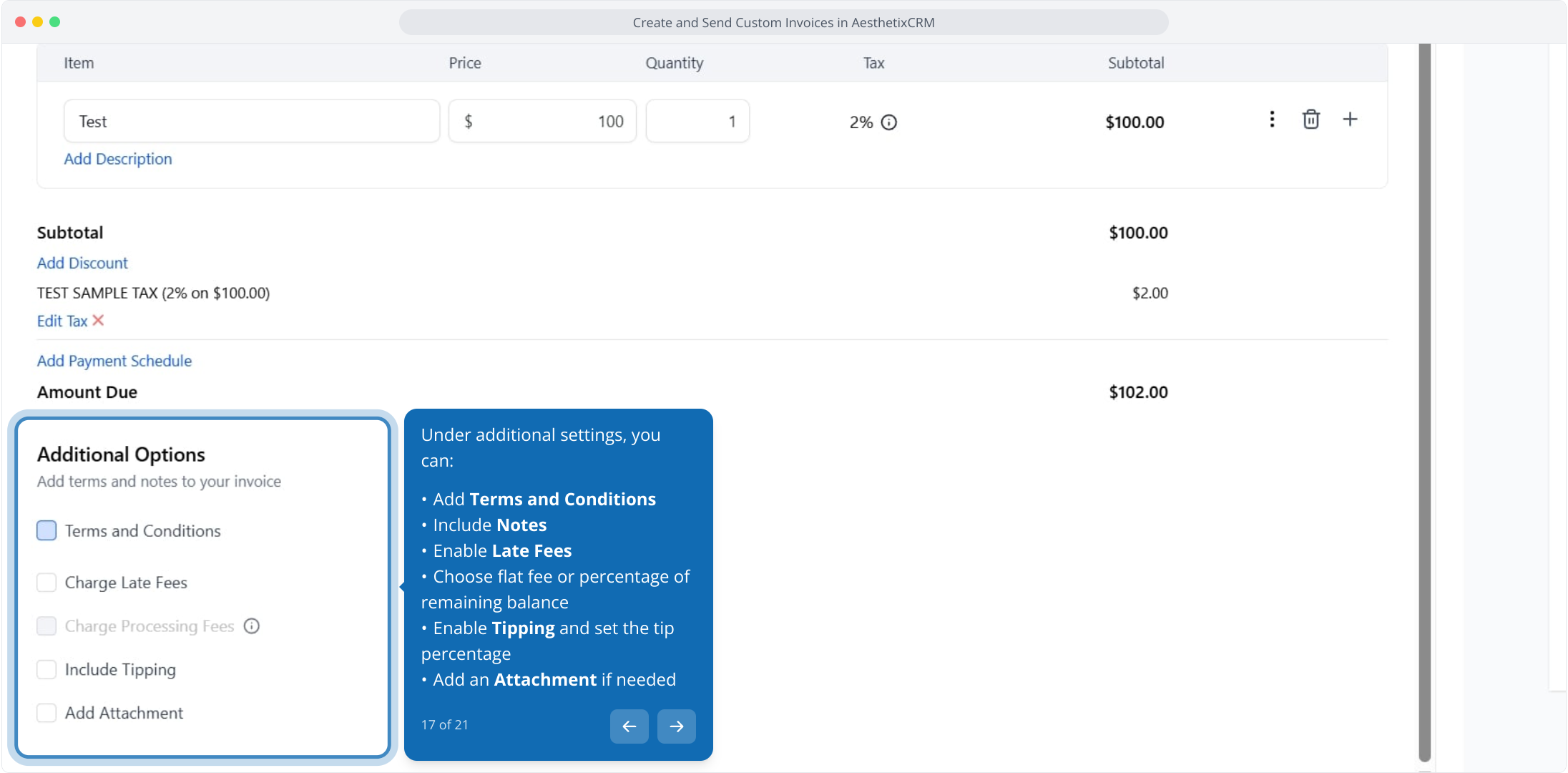The width and height of the screenshot is (1568, 773).
Task: Open Add Payment Schedule link
Action: [x=114, y=361]
